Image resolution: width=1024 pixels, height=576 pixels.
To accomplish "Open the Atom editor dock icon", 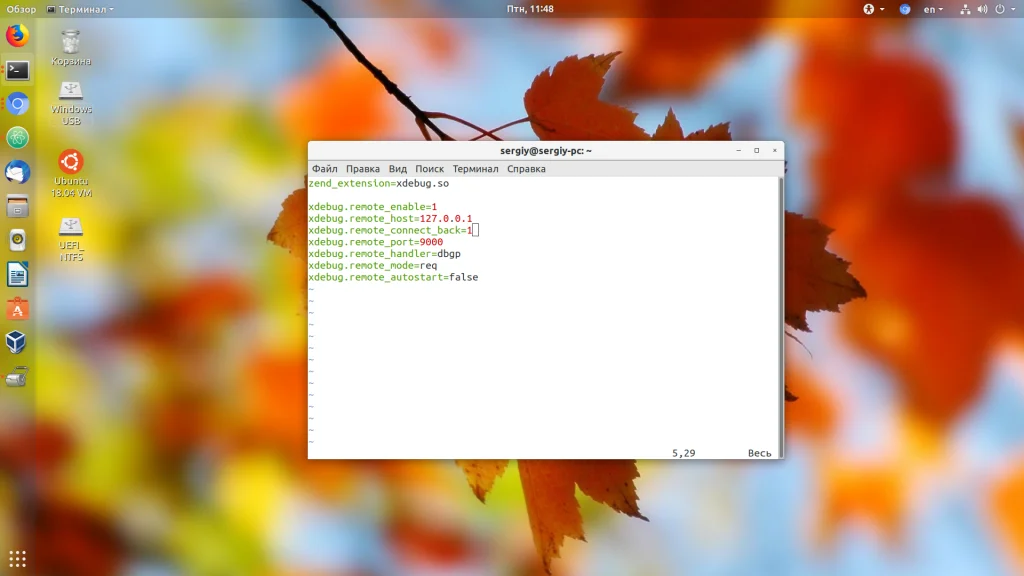I will [x=17, y=138].
